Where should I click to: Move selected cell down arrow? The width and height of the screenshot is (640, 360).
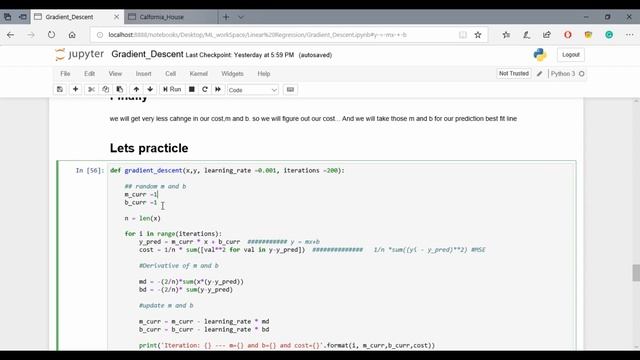(x=150, y=89)
